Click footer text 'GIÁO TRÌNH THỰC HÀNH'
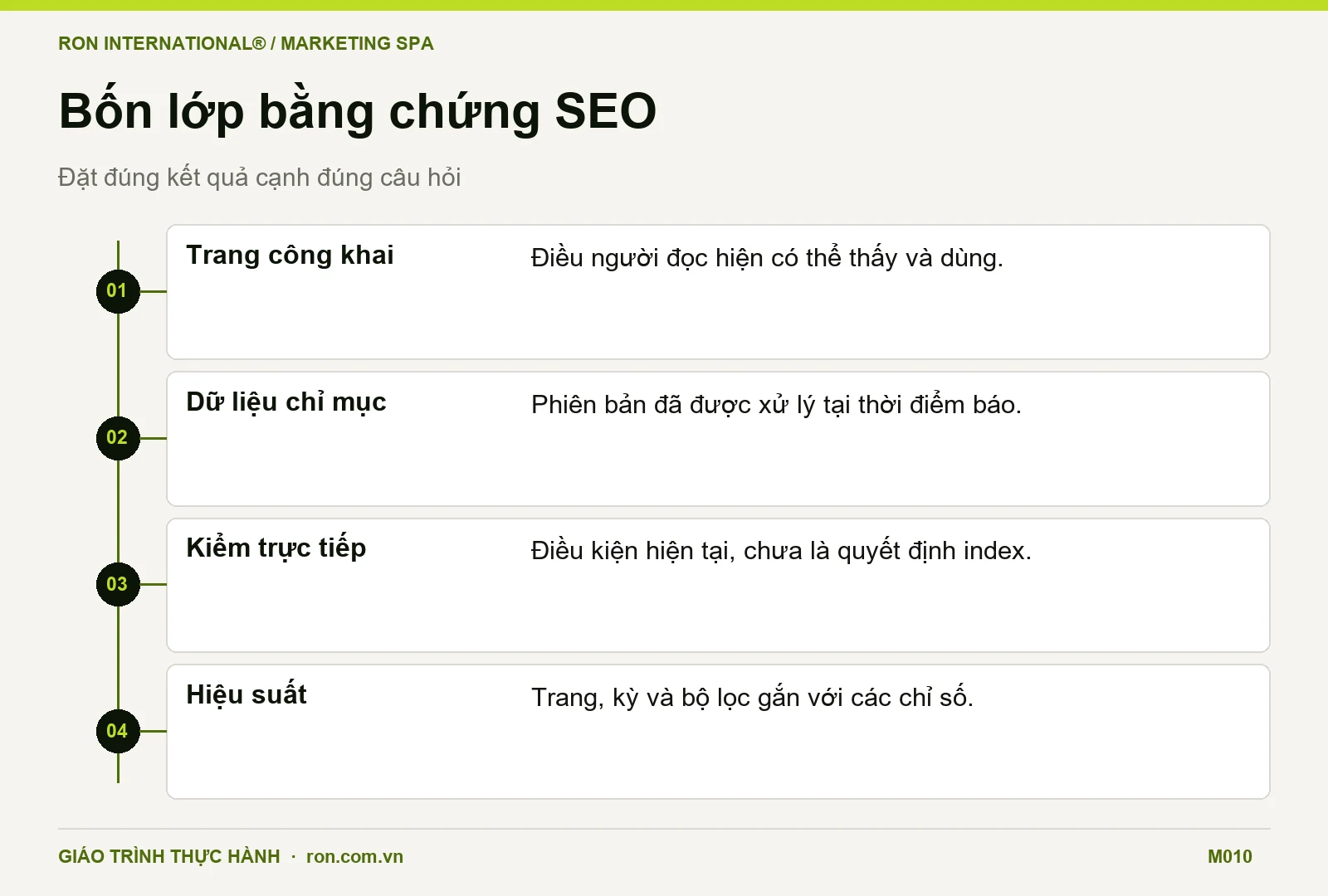 pos(169,857)
